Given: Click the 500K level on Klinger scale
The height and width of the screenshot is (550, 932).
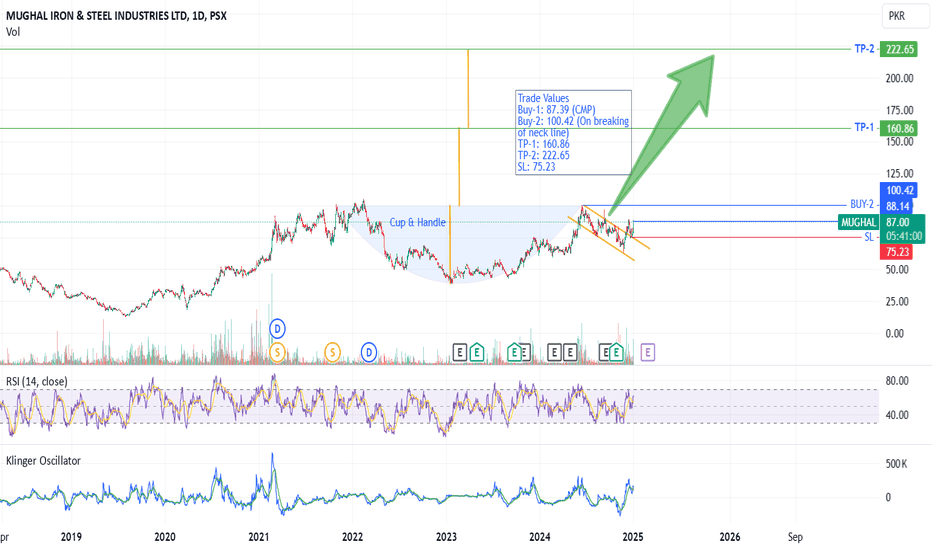Looking at the screenshot, I should coord(896,464).
